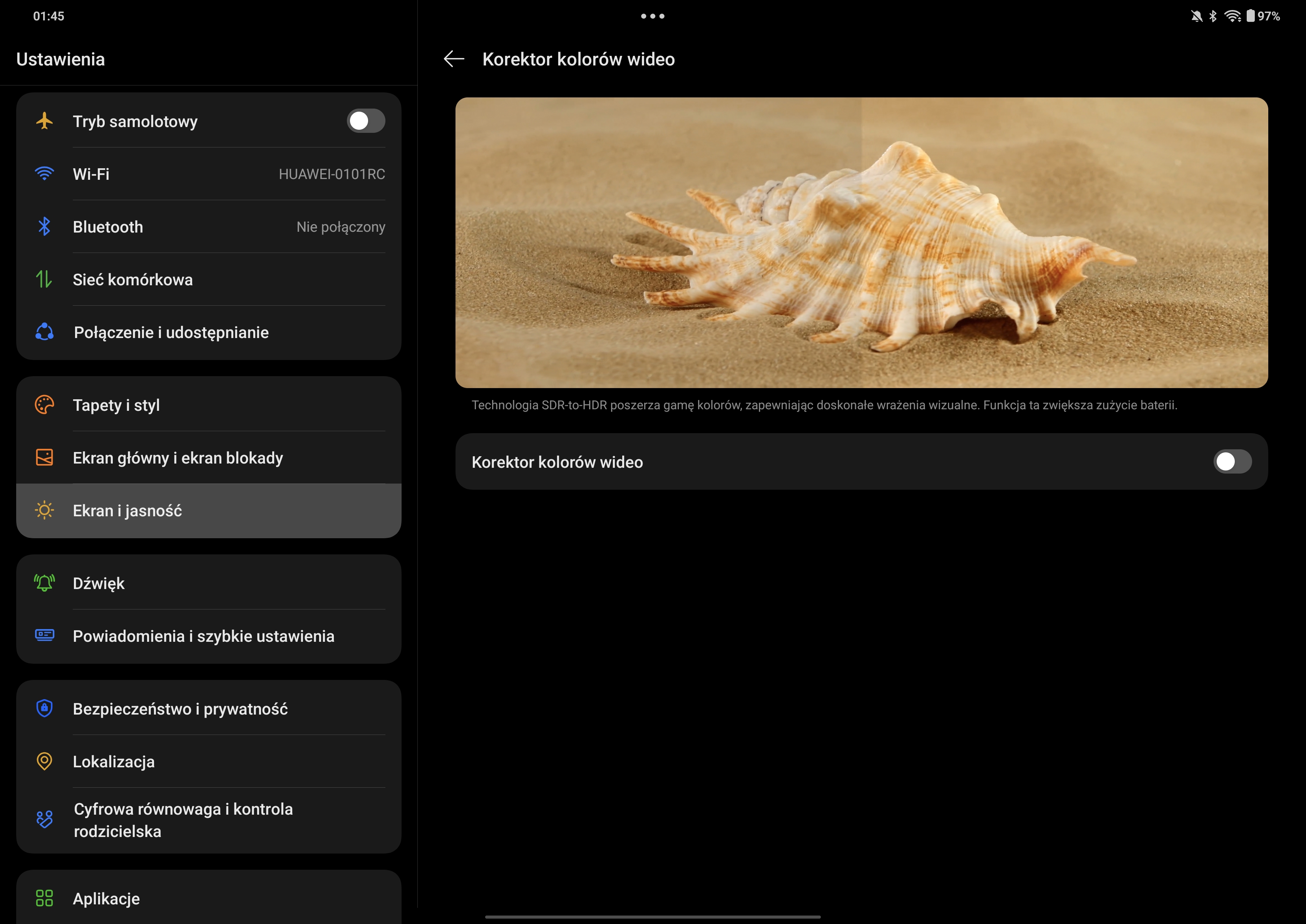The image size is (1306, 924).
Task: Tap the seashell preview image
Action: (x=862, y=243)
